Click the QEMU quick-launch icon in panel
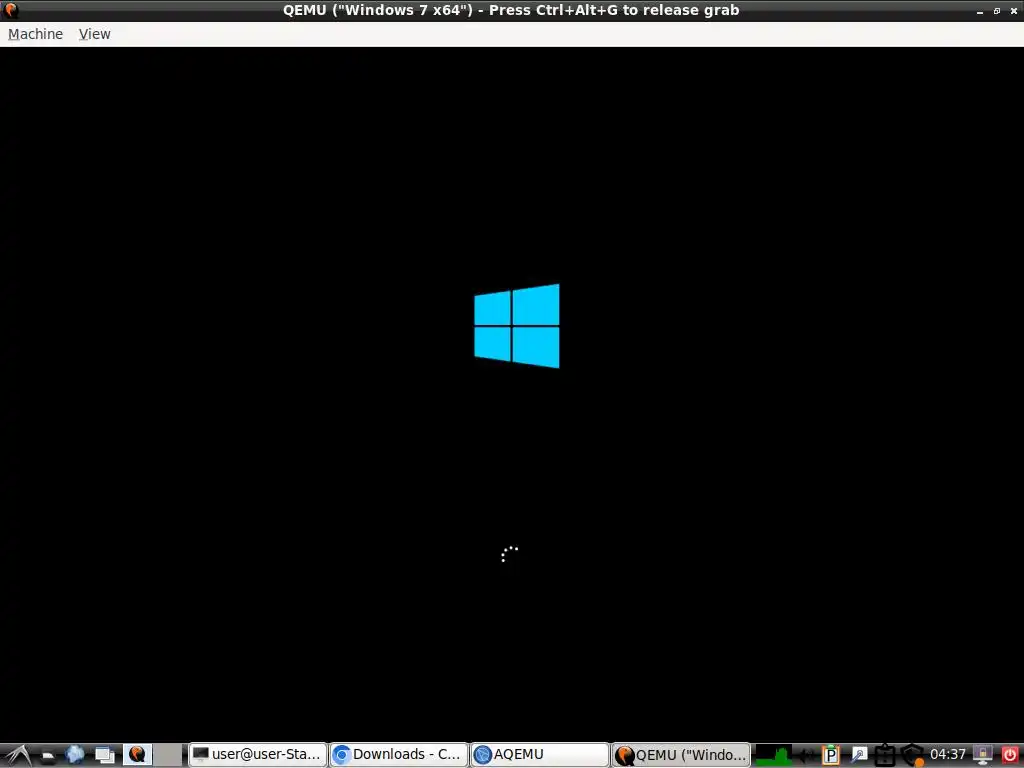Screen dimensions: 1024x768 [137, 755]
